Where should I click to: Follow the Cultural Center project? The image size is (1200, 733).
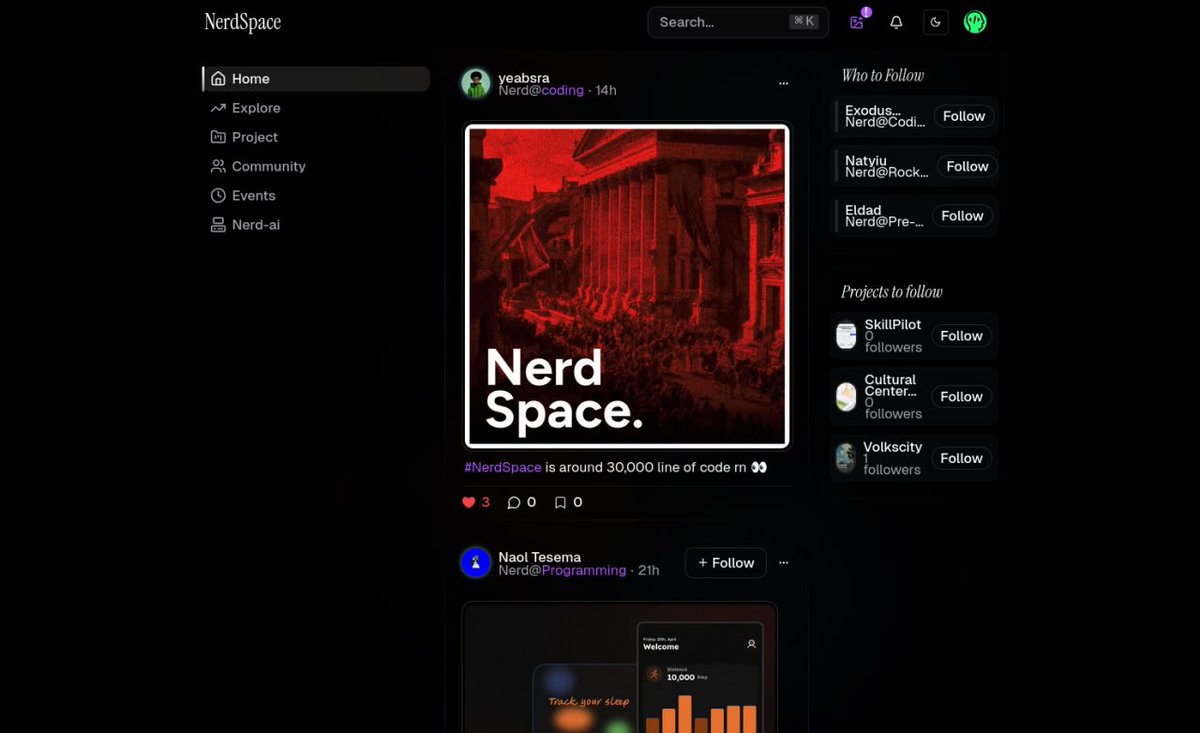tap(961, 397)
